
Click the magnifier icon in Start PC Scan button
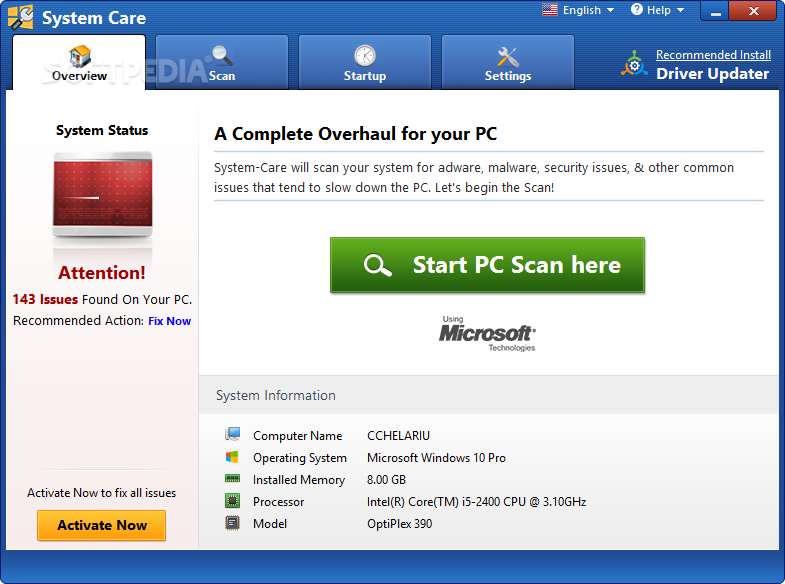point(377,265)
